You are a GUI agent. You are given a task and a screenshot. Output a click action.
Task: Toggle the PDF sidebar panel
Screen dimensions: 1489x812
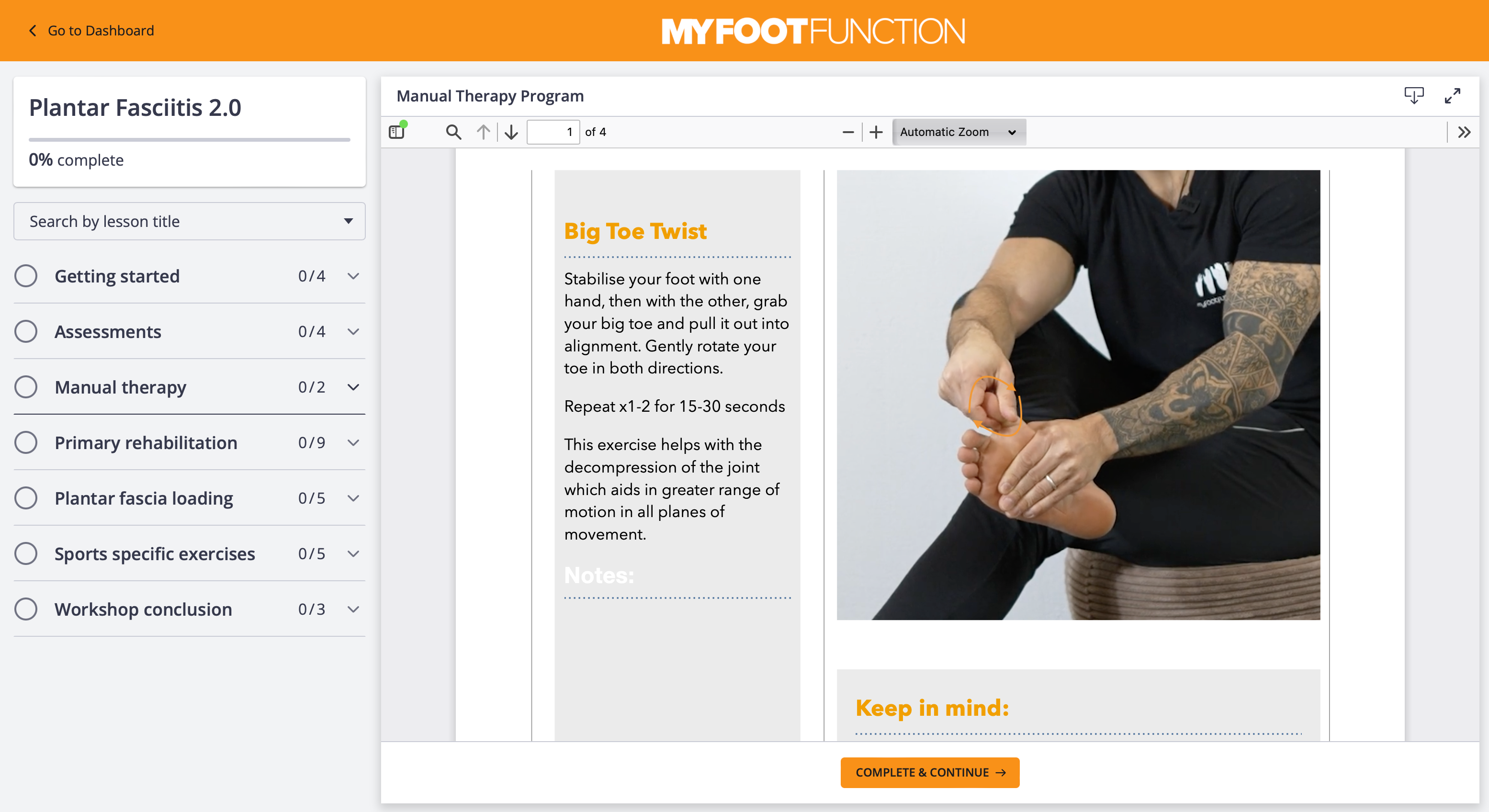click(396, 132)
